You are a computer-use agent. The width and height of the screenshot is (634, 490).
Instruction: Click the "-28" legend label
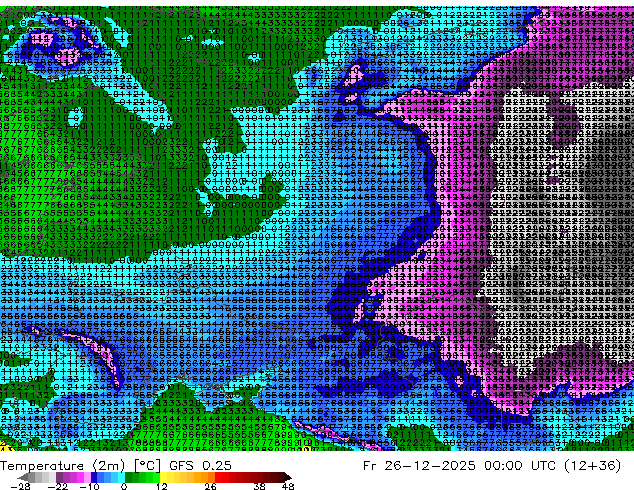pos(20,486)
